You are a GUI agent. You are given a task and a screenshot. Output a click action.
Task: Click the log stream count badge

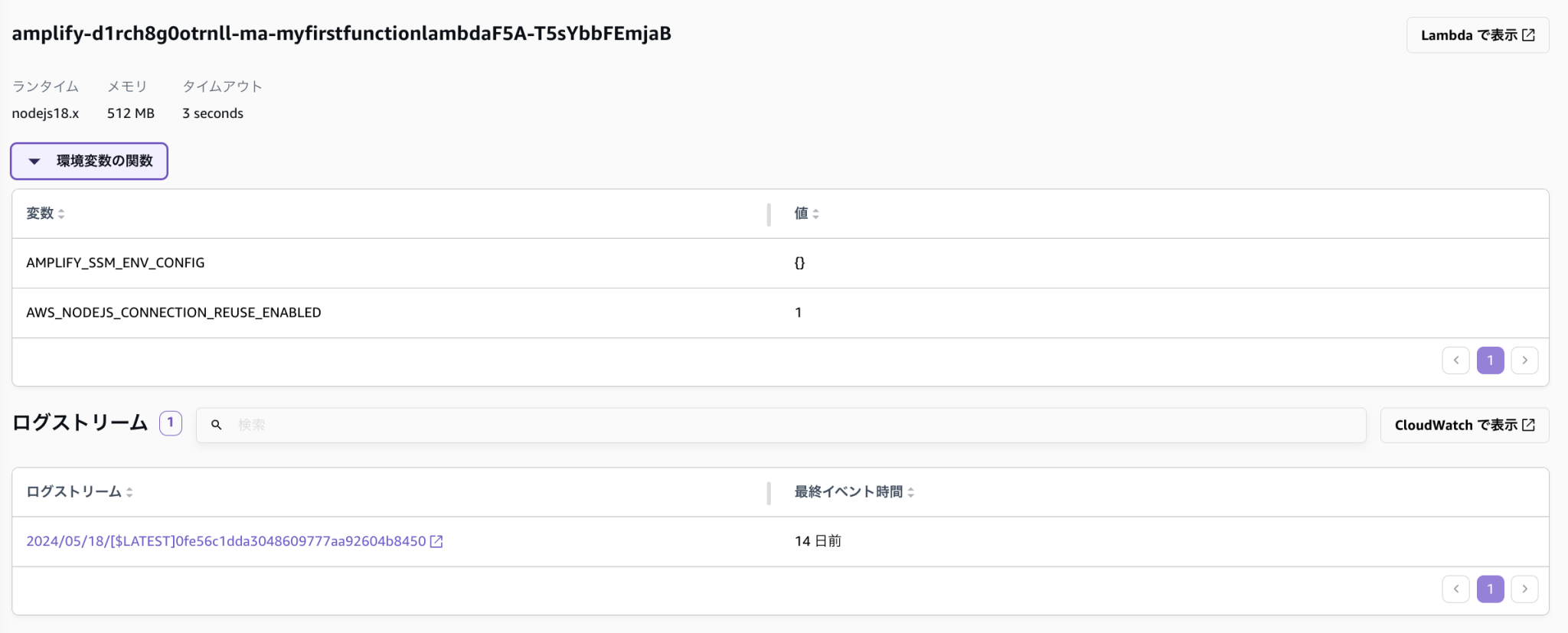pos(170,423)
